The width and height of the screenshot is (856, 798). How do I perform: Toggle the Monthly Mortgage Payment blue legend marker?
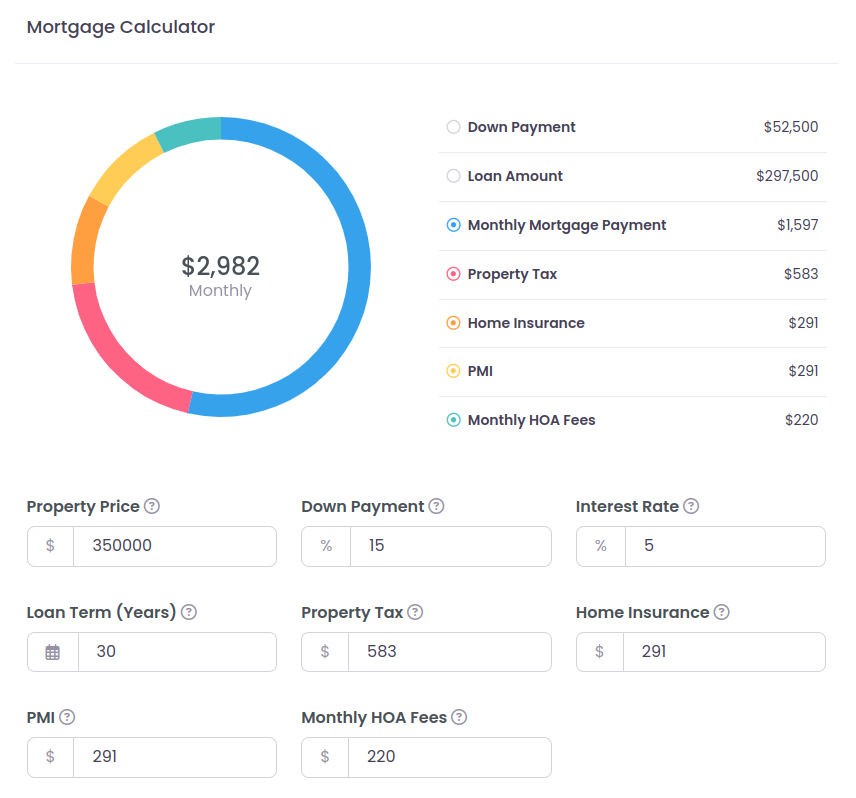pos(454,225)
